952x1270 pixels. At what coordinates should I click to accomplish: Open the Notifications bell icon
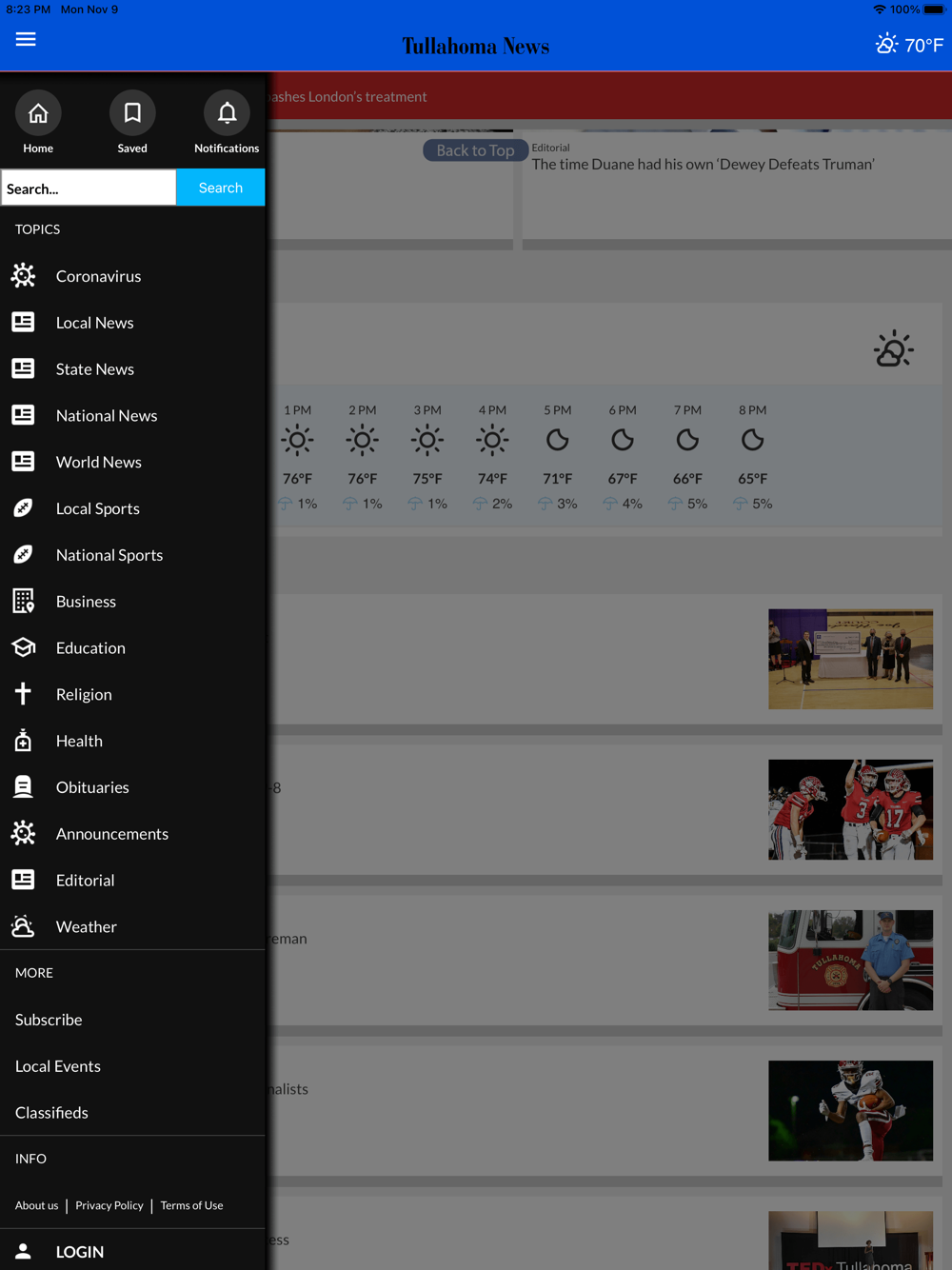click(227, 113)
